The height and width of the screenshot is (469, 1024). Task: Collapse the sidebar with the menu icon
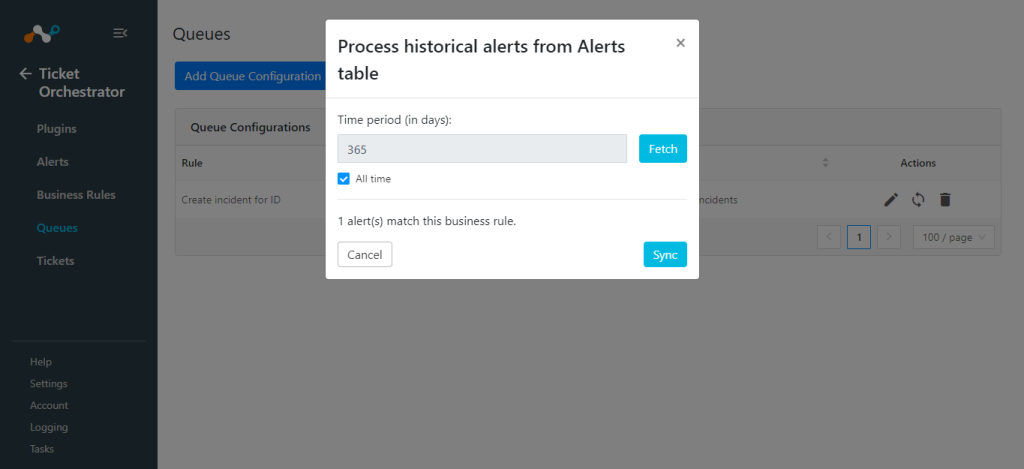point(120,33)
